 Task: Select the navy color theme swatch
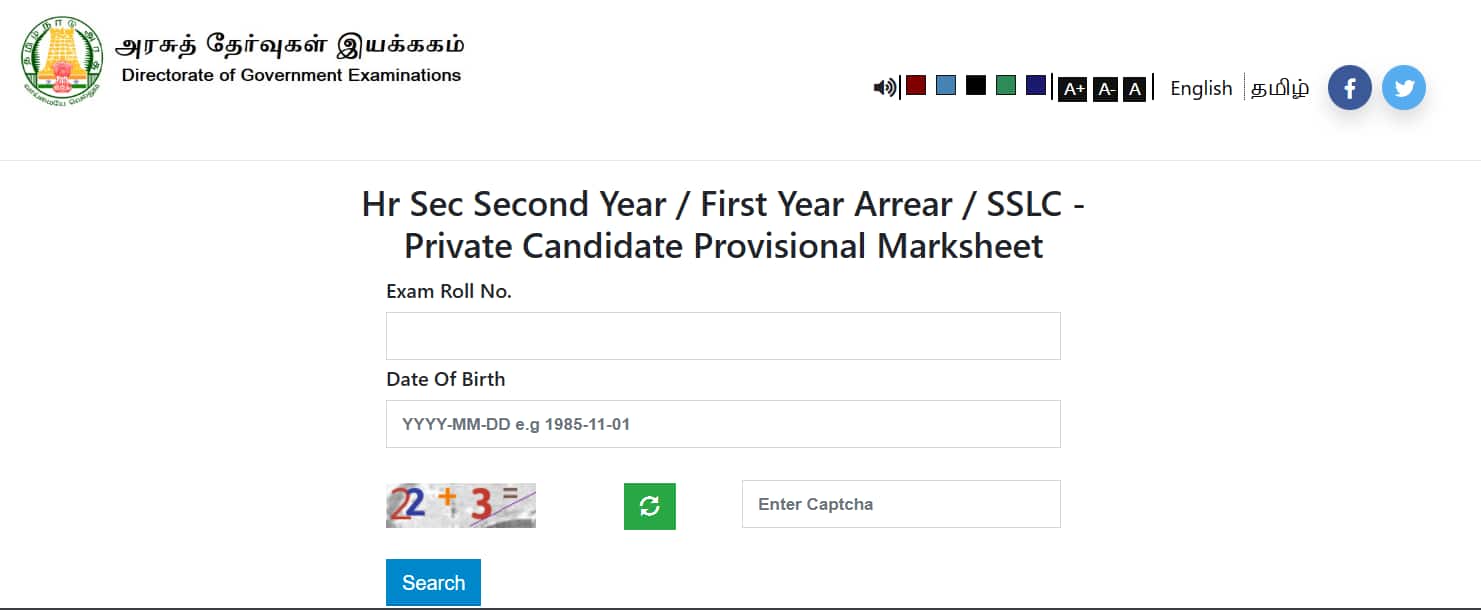pos(1036,85)
